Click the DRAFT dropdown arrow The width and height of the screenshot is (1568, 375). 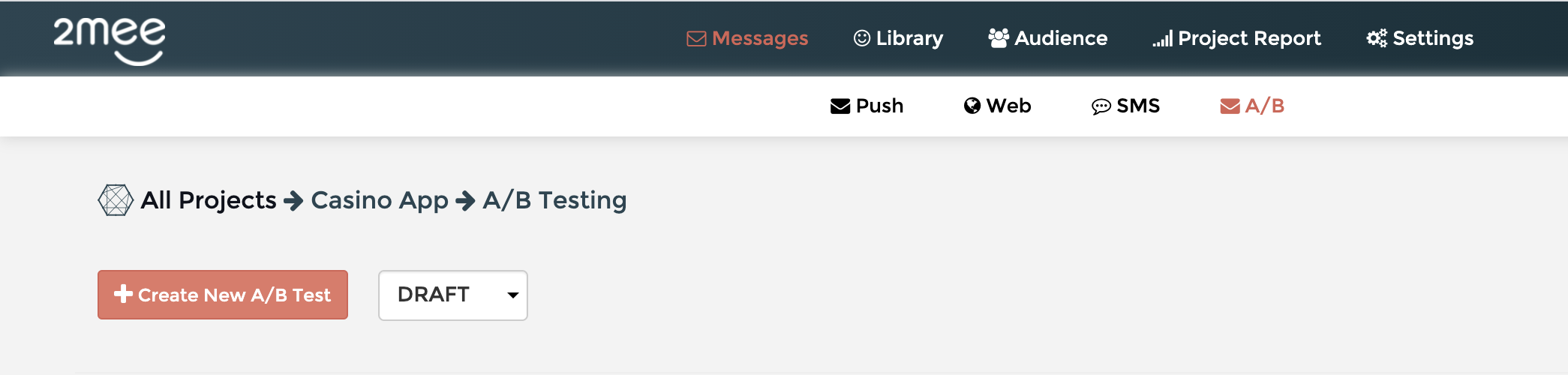coord(513,295)
